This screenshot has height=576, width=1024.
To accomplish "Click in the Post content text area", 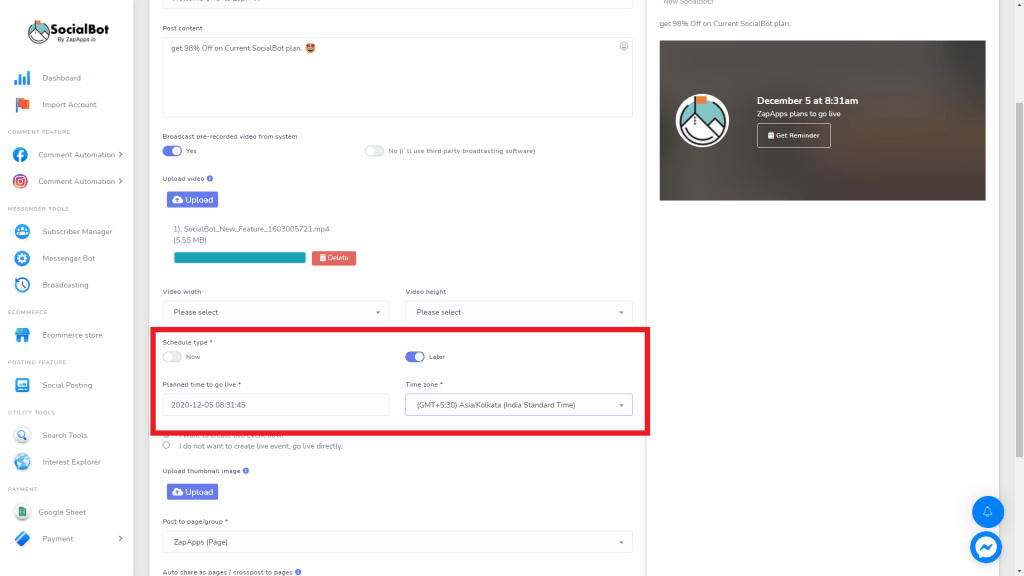I will pyautogui.click(x=397, y=77).
